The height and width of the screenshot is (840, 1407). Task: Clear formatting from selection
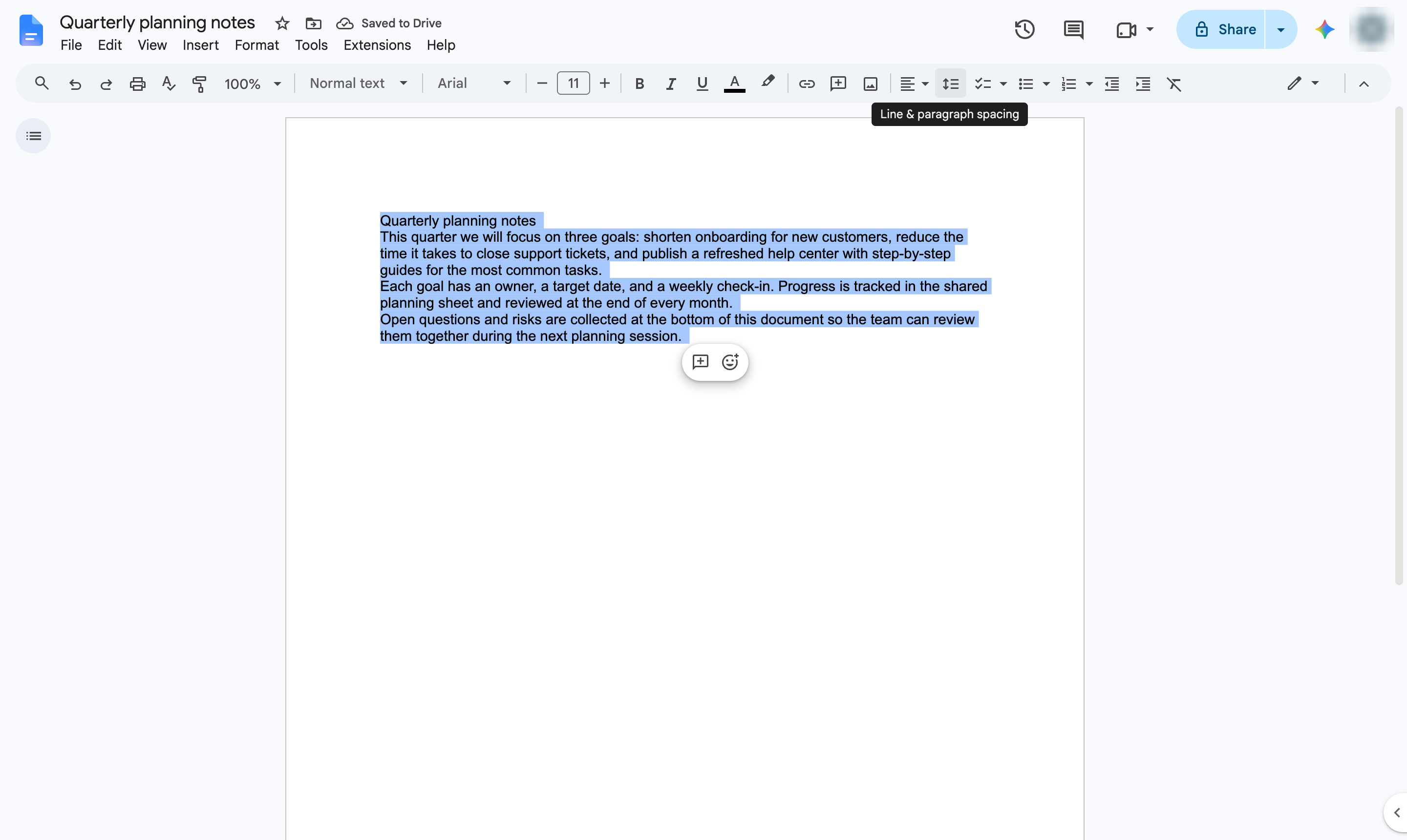coord(1174,84)
